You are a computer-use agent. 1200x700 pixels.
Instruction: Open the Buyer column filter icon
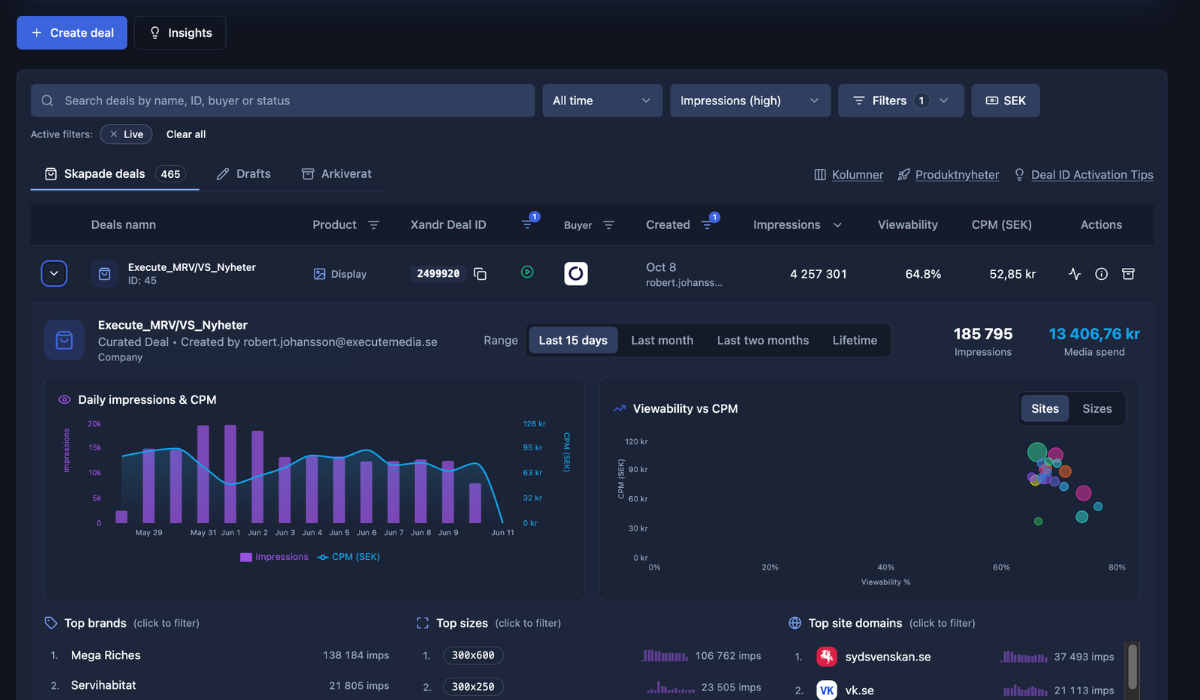click(608, 225)
